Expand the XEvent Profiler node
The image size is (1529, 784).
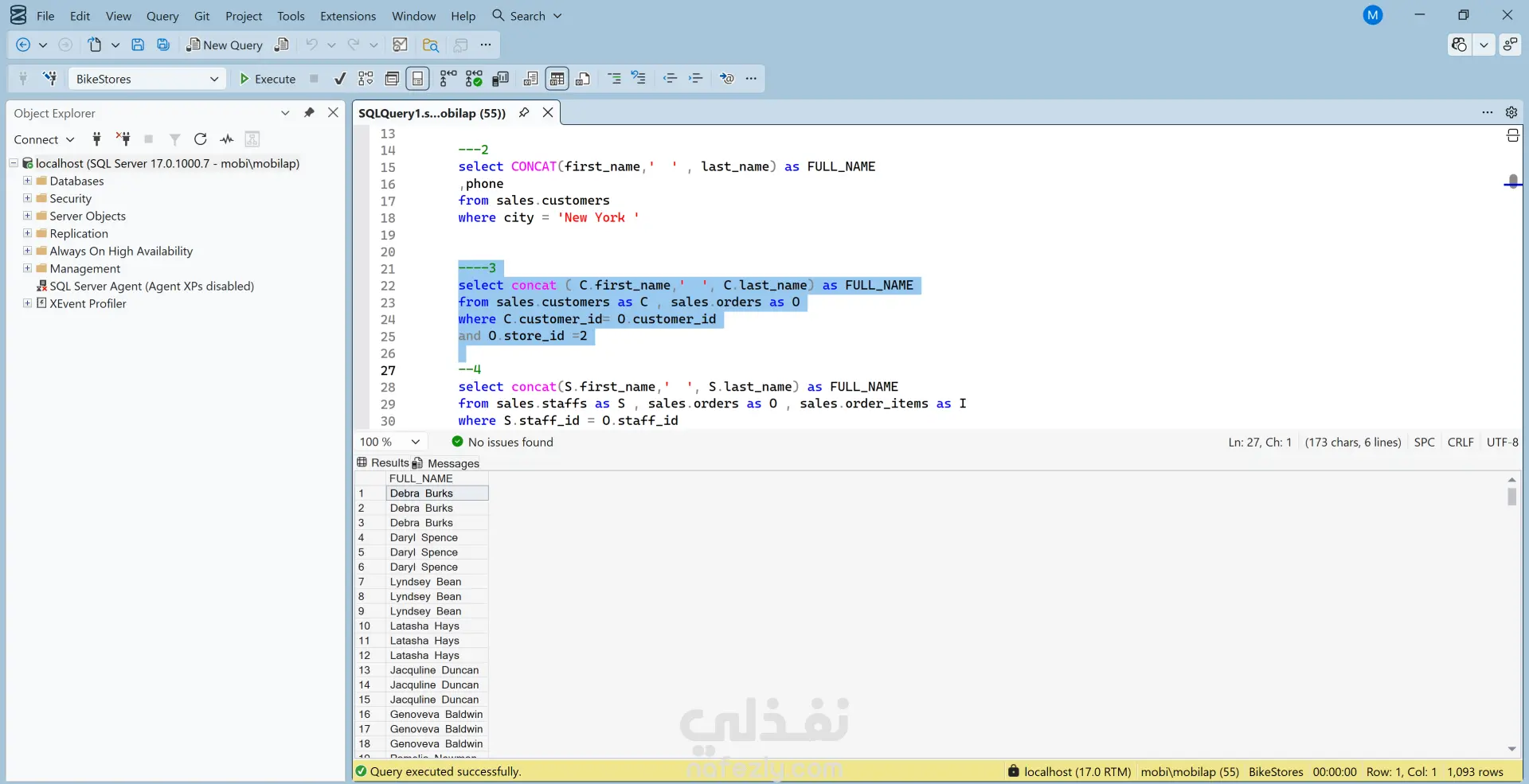point(27,303)
